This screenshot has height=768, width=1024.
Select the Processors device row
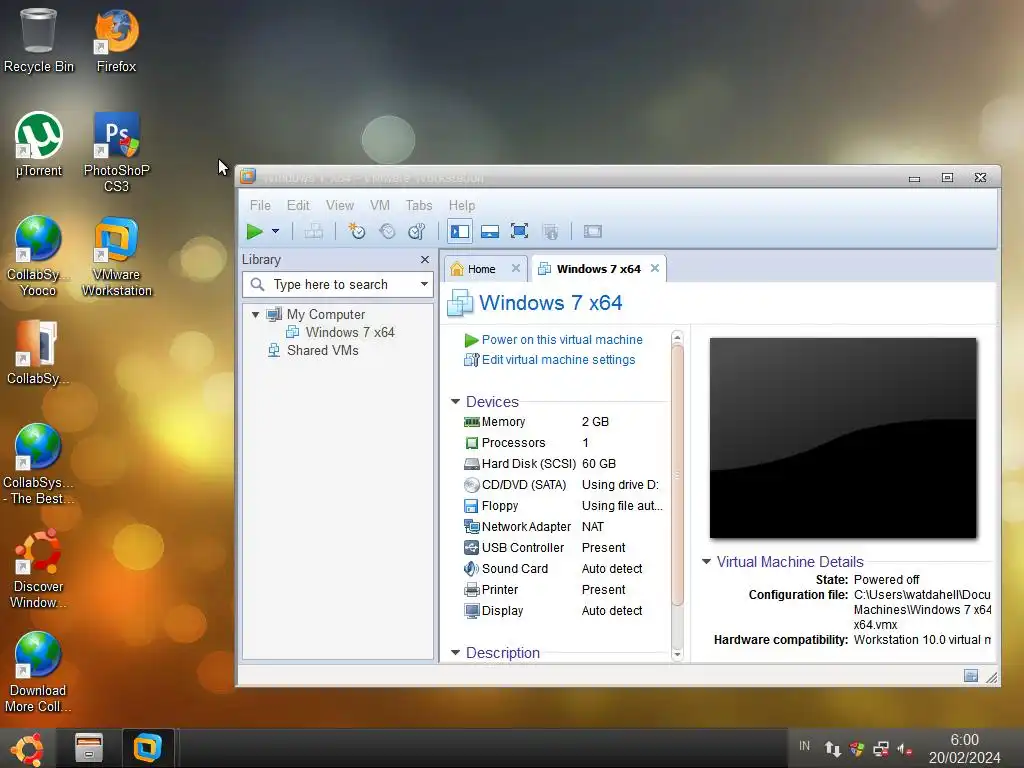pyautogui.click(x=564, y=443)
